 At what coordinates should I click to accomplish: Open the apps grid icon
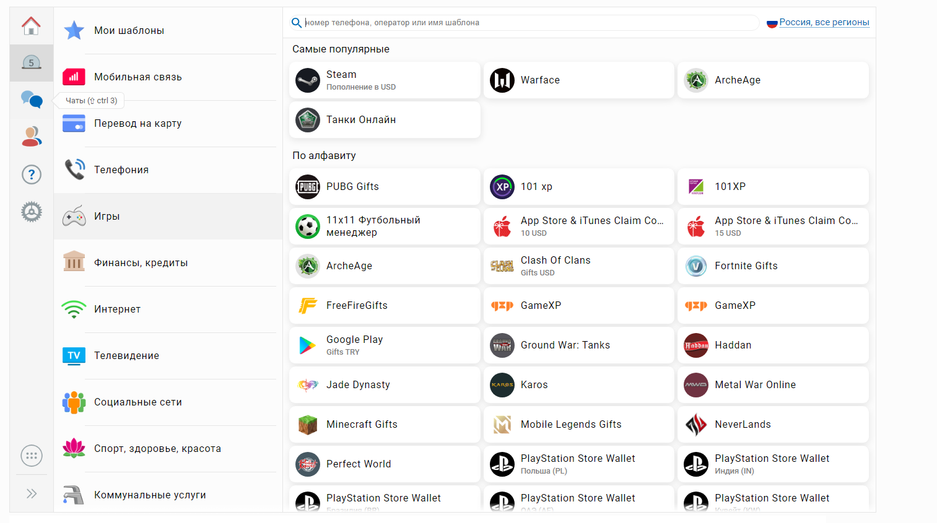(x=31, y=456)
